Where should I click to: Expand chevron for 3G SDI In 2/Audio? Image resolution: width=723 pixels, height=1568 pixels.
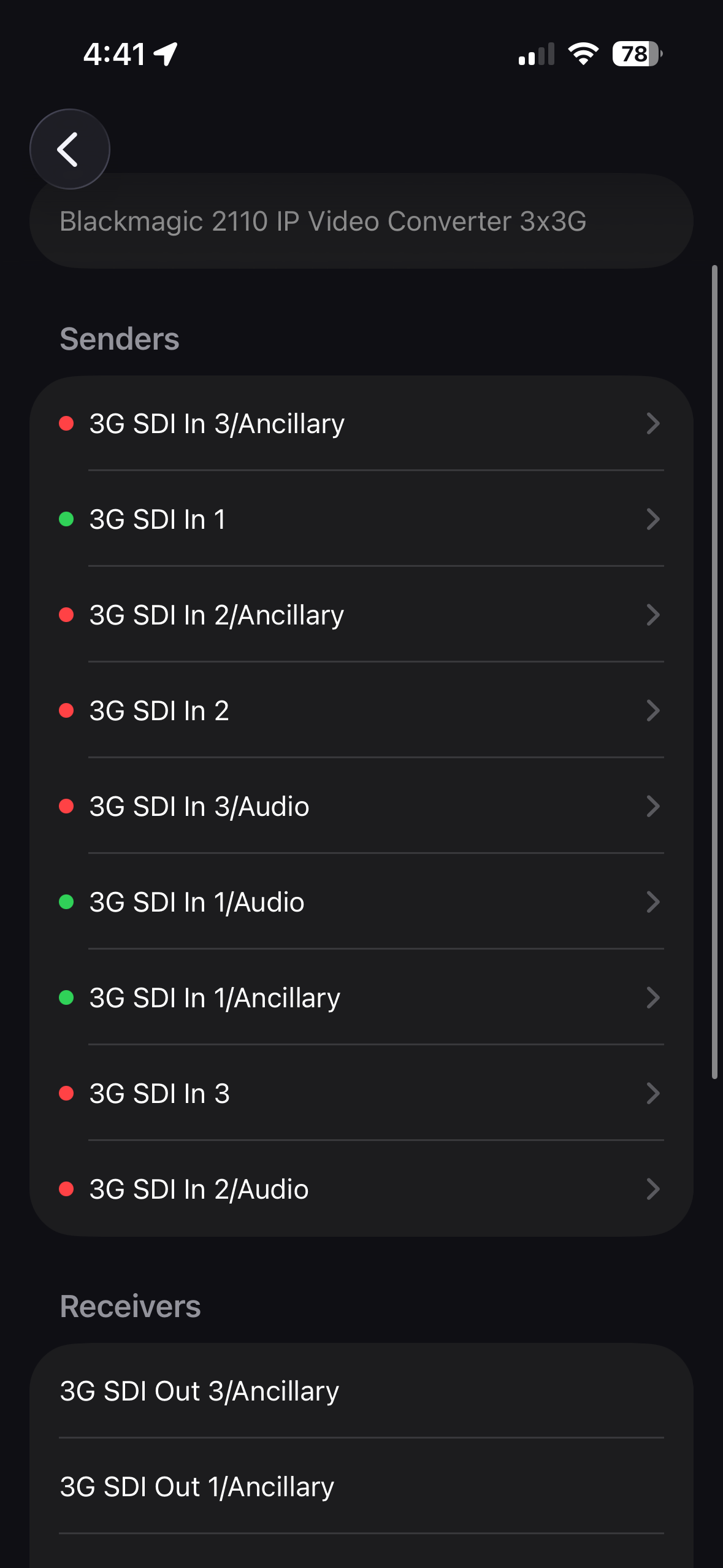653,1189
